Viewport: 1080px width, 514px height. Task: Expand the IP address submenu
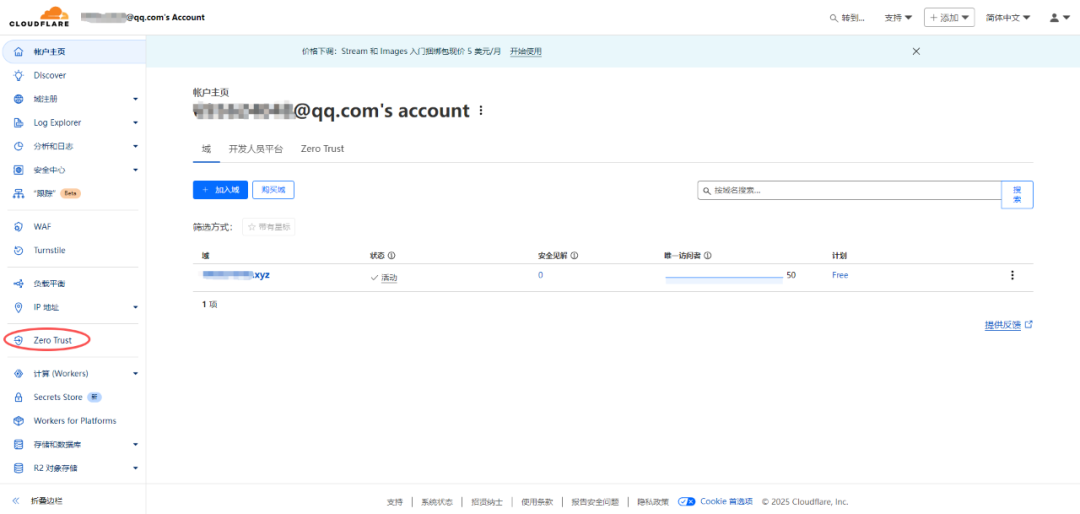pyautogui.click(x=136, y=307)
